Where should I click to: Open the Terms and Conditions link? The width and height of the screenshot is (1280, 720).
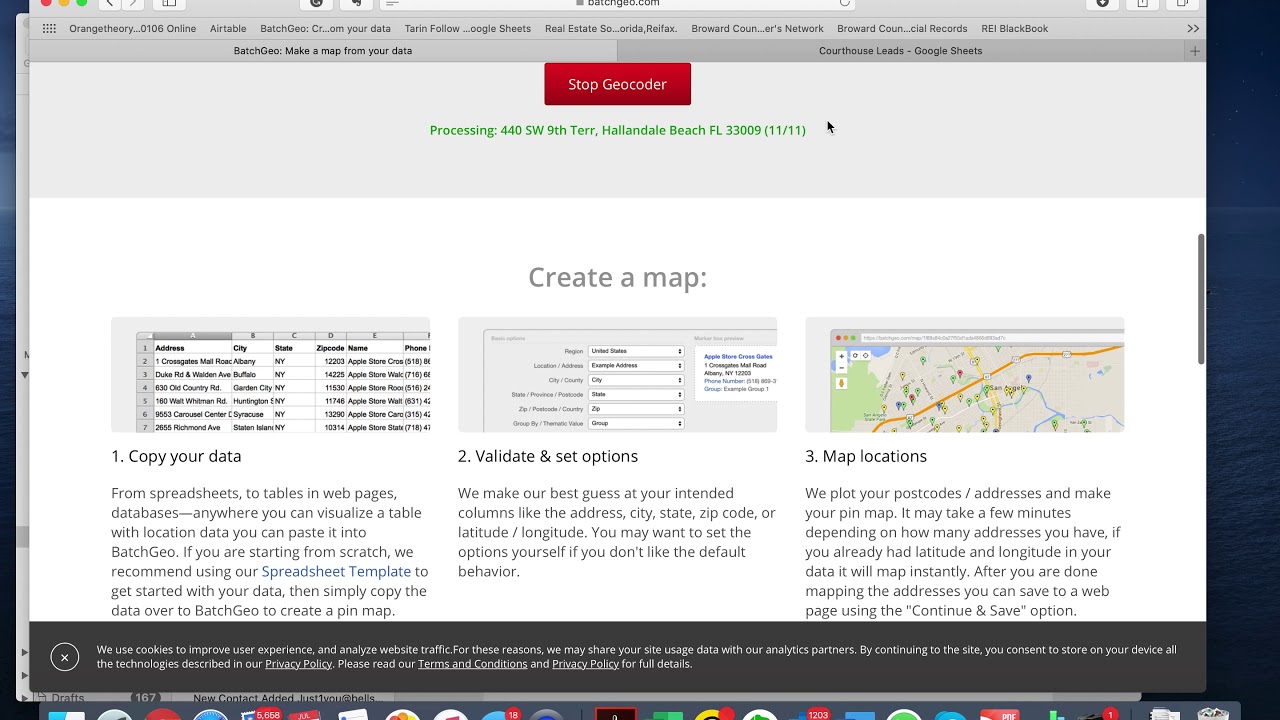pos(472,664)
